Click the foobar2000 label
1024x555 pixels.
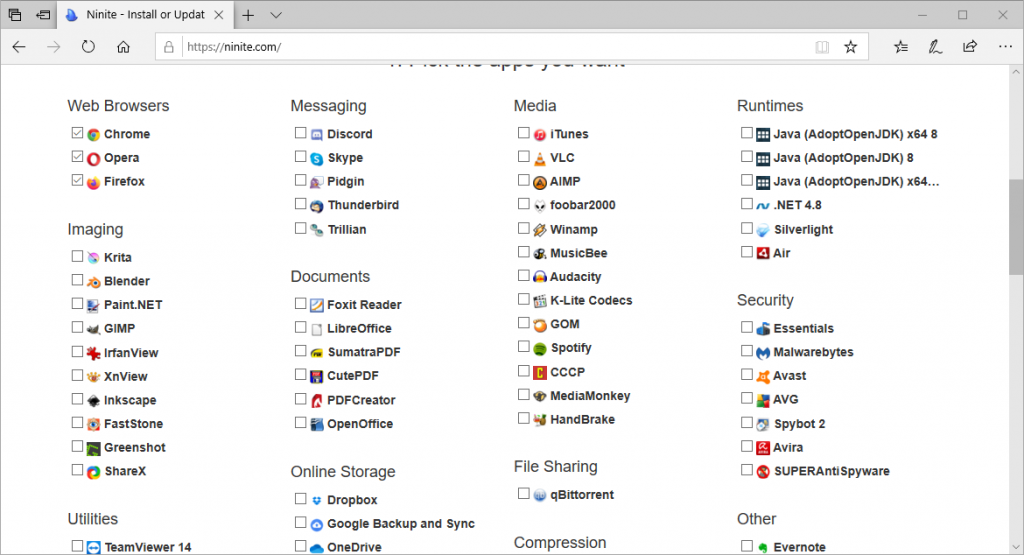tap(583, 205)
